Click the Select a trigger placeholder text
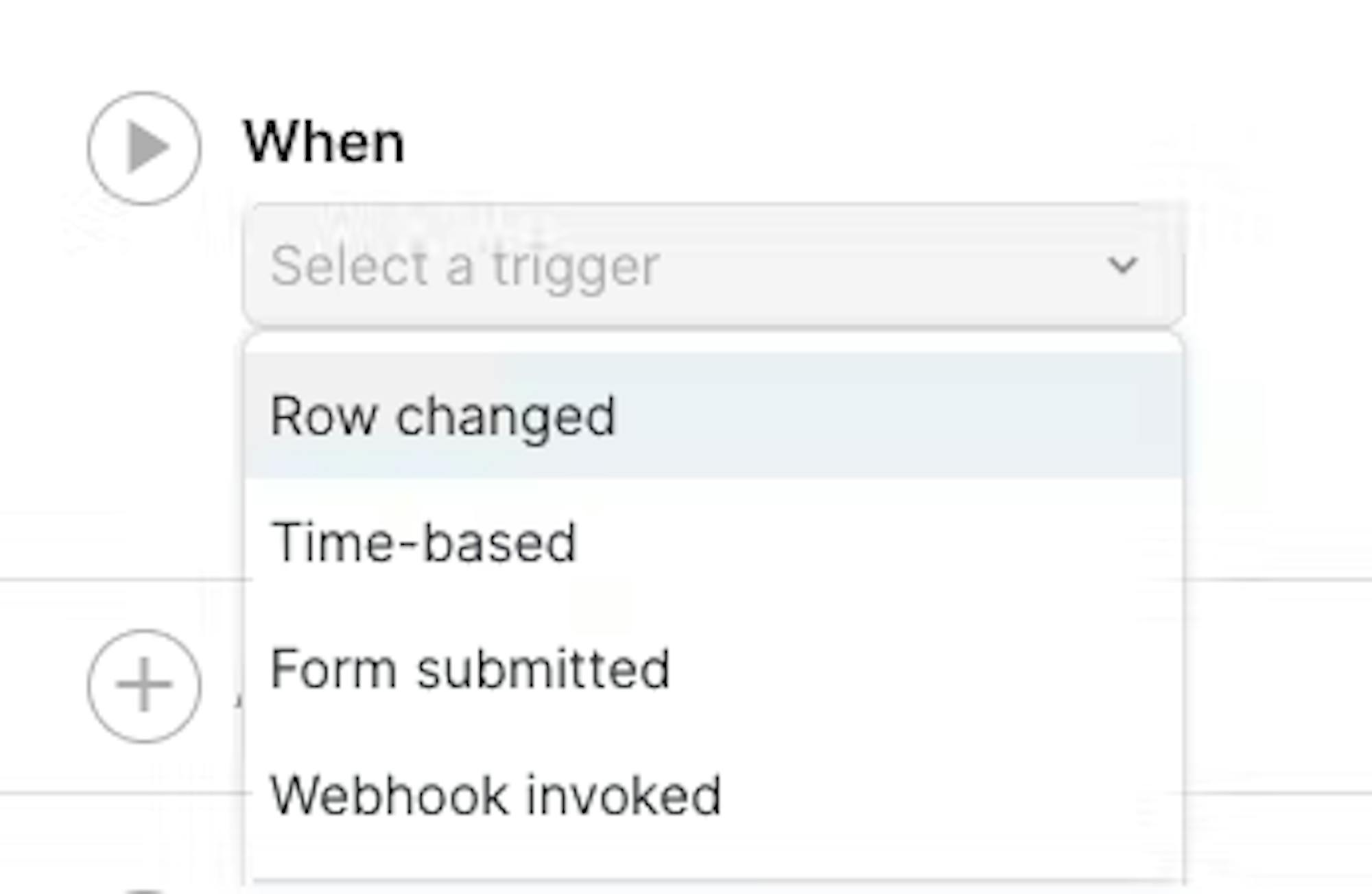Screen dimensions: 1372x894 pyautogui.click(x=465, y=266)
